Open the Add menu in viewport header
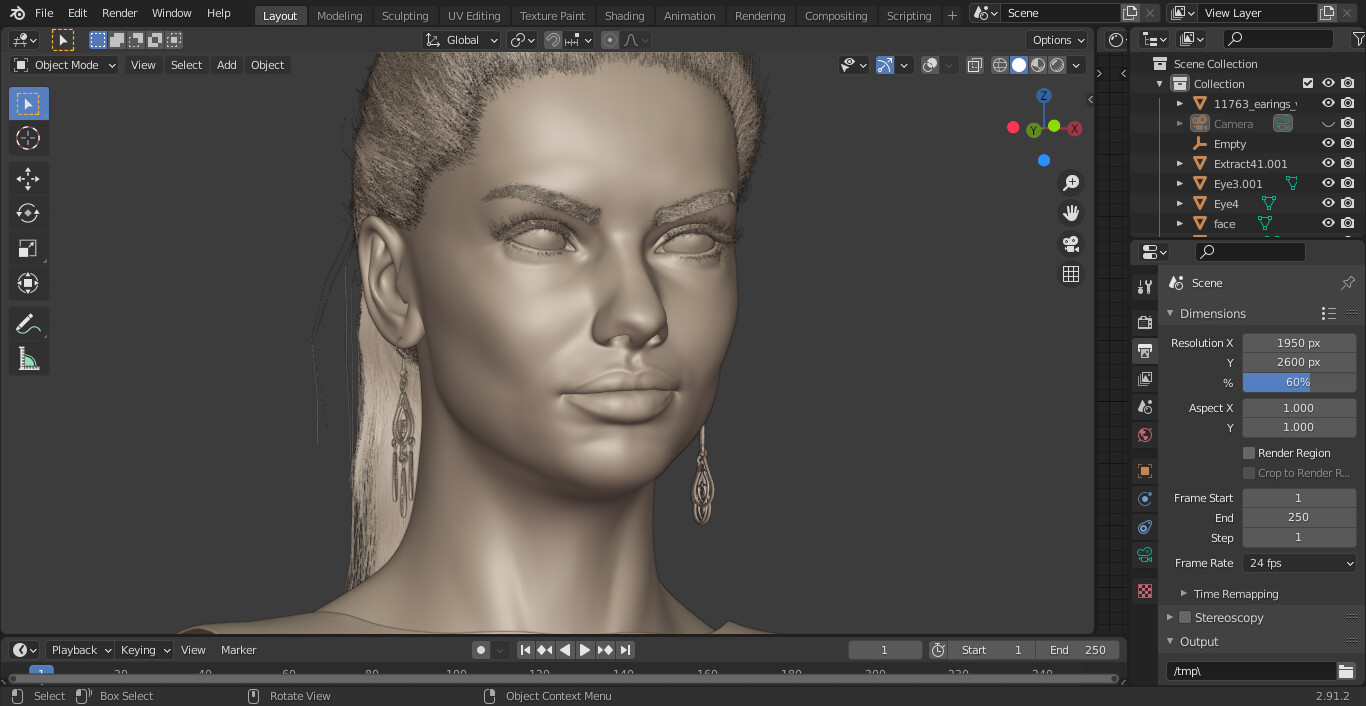1366x706 pixels. pos(227,65)
